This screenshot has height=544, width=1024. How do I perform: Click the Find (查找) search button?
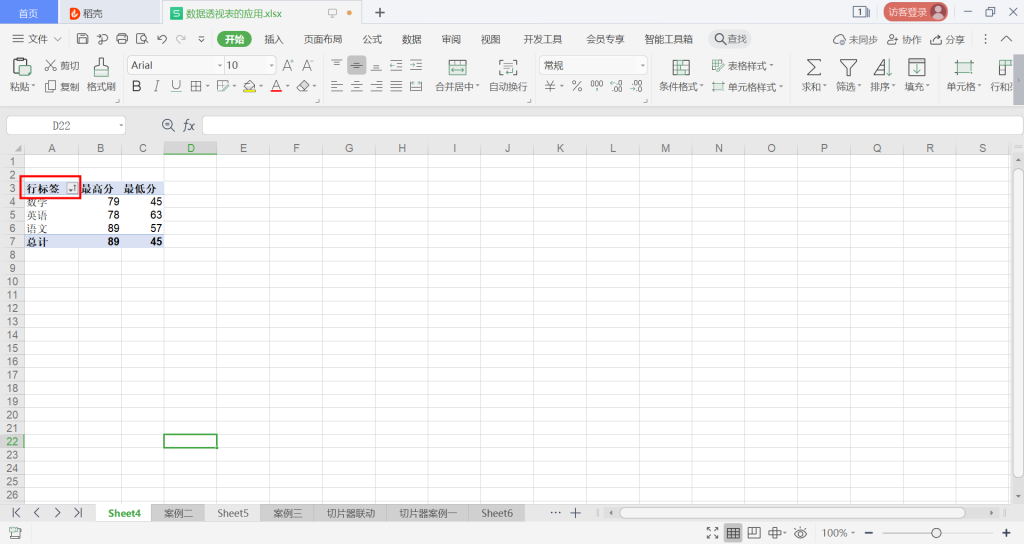[x=730, y=39]
